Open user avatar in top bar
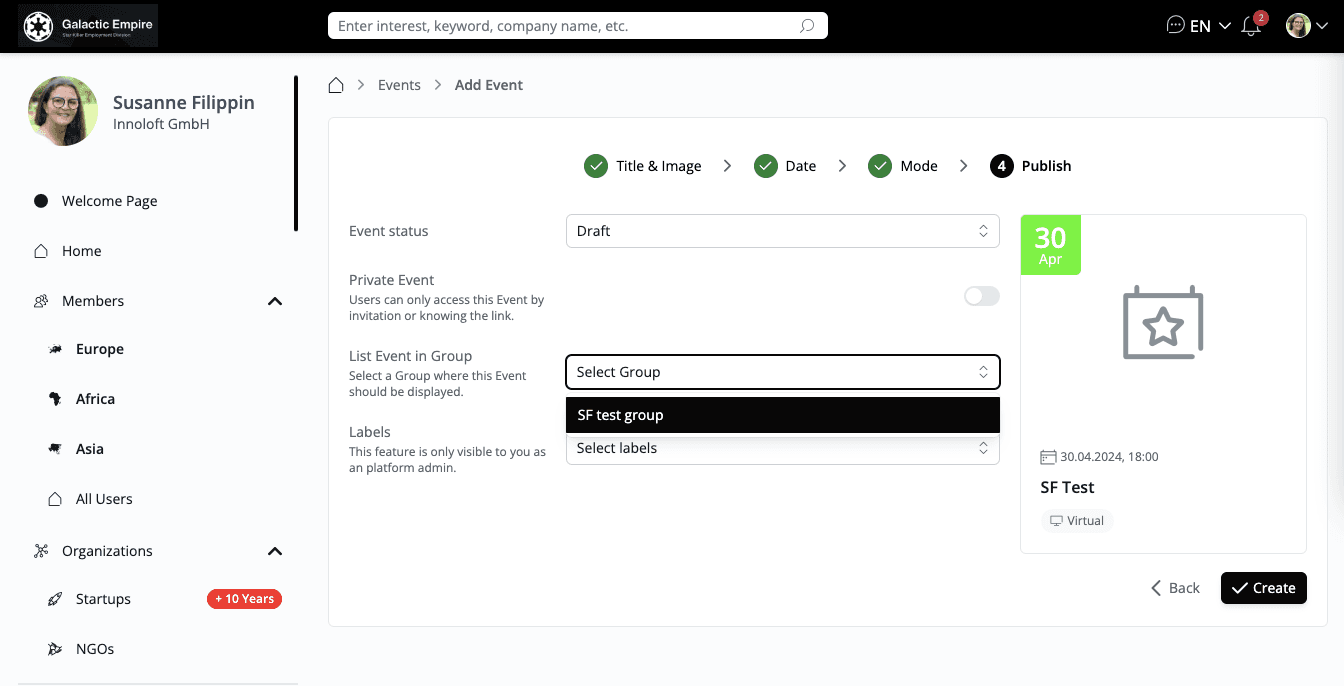The image size is (1344, 686). pyautogui.click(x=1298, y=26)
